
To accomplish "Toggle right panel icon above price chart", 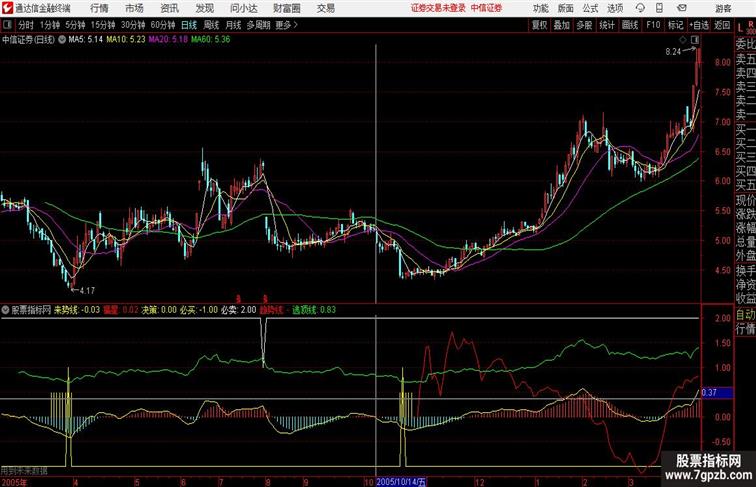I will 695,40.
